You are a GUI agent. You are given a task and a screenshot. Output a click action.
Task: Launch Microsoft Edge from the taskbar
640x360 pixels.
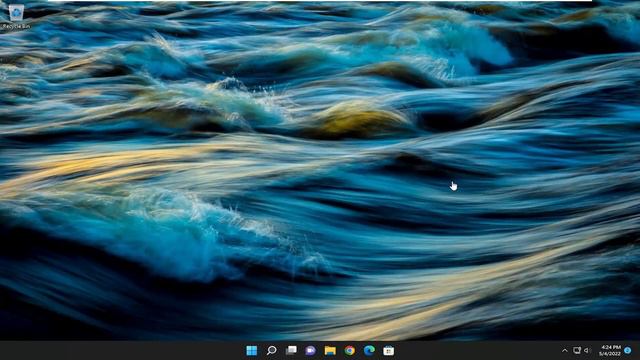pos(369,350)
